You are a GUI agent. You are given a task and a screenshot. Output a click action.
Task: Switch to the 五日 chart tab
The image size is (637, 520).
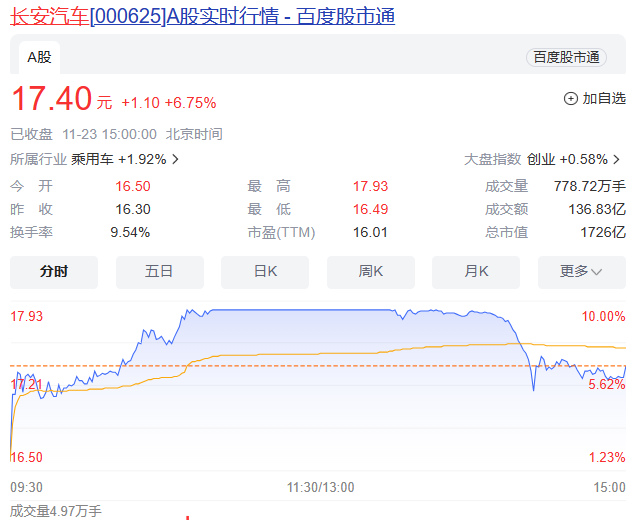159,272
